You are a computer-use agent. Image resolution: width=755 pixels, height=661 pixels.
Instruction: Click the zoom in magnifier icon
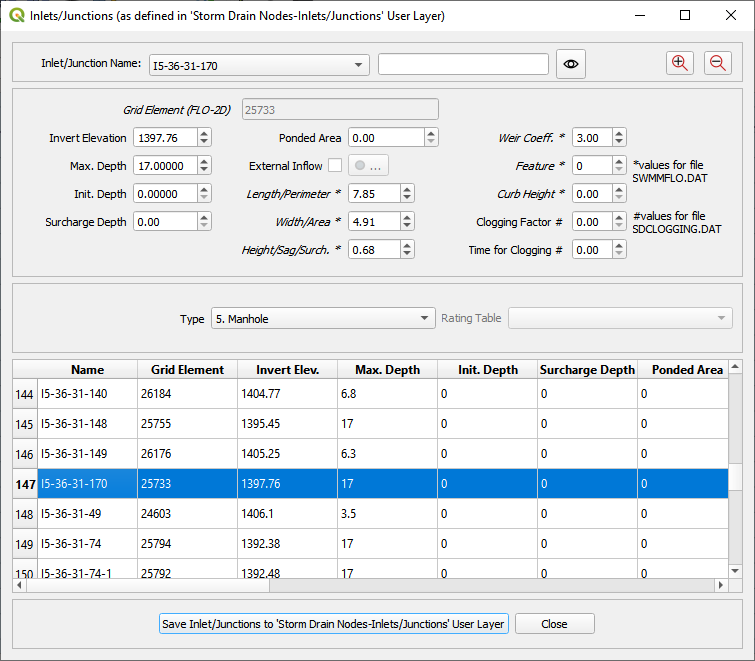680,63
